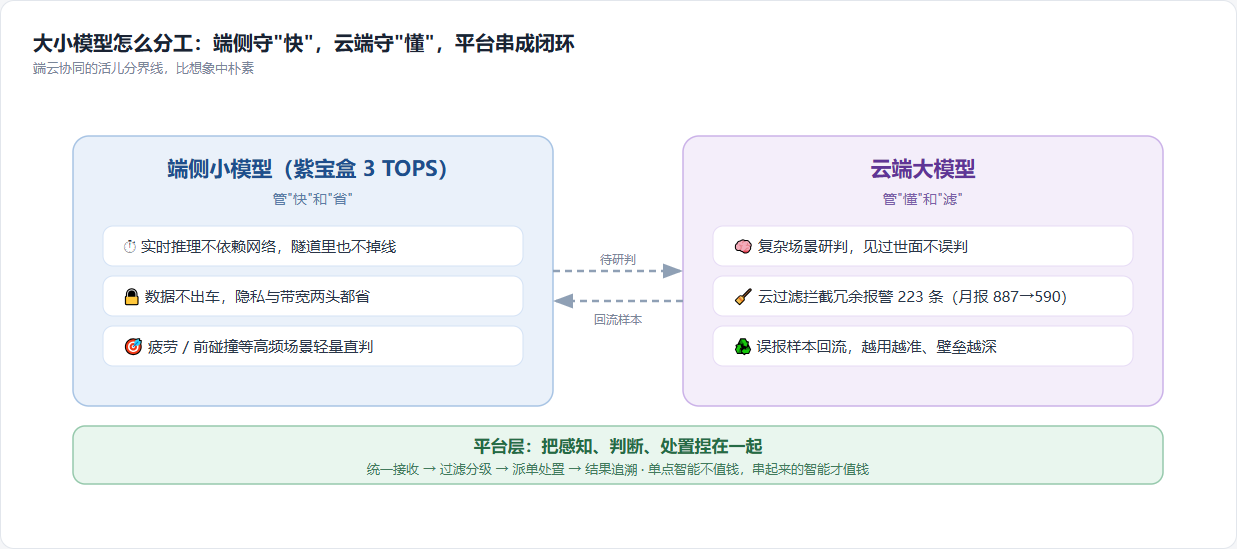1237x549 pixels.
Task: Click the text 数据不出车，隐私与带宽两头都省
Action: tap(258, 297)
